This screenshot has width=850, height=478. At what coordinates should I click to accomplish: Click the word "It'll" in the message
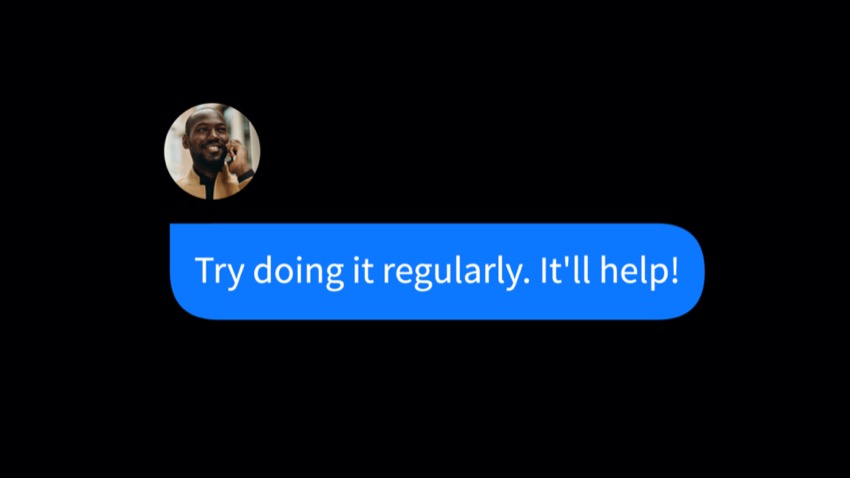565,269
